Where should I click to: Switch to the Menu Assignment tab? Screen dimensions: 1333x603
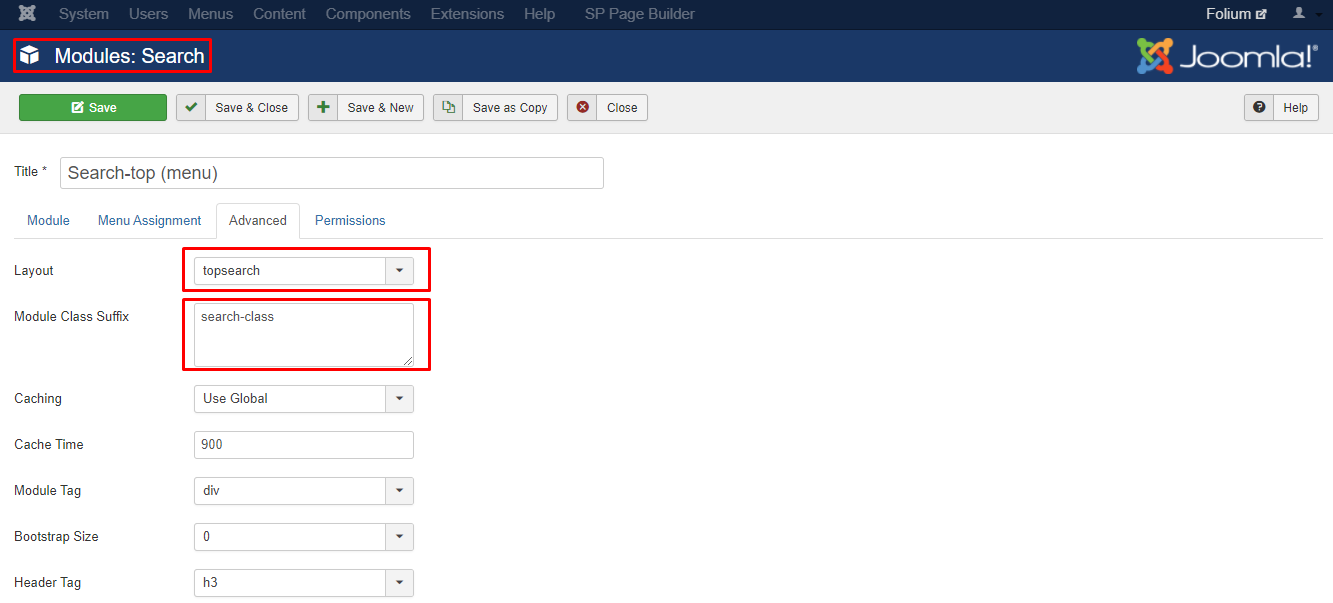coord(150,220)
